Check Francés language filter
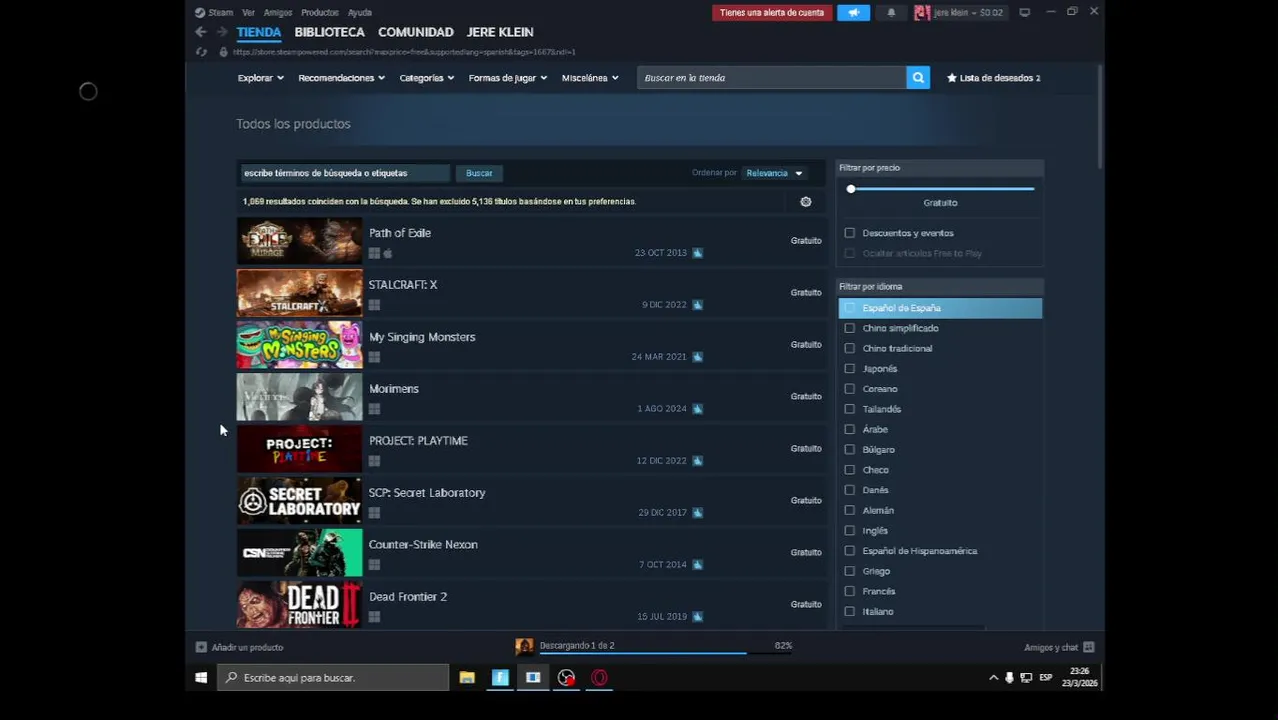 click(x=850, y=591)
